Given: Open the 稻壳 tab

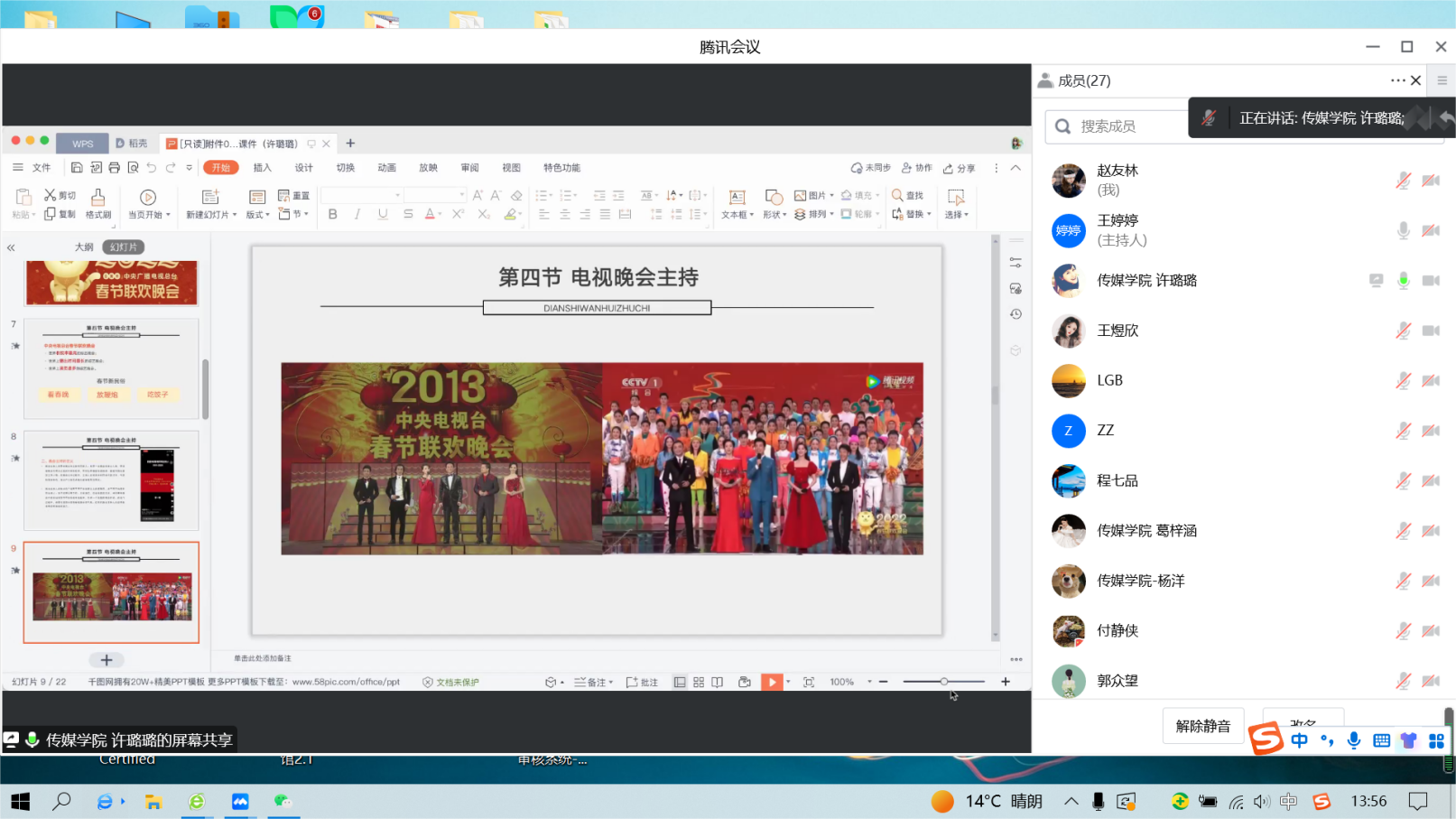Looking at the screenshot, I should point(131,144).
